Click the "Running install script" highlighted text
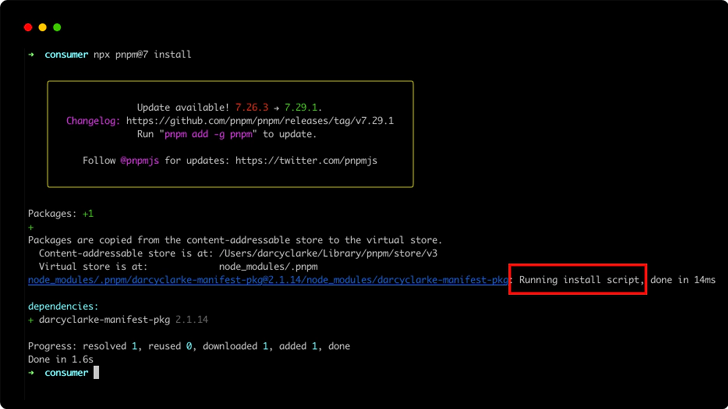 click(x=579, y=281)
